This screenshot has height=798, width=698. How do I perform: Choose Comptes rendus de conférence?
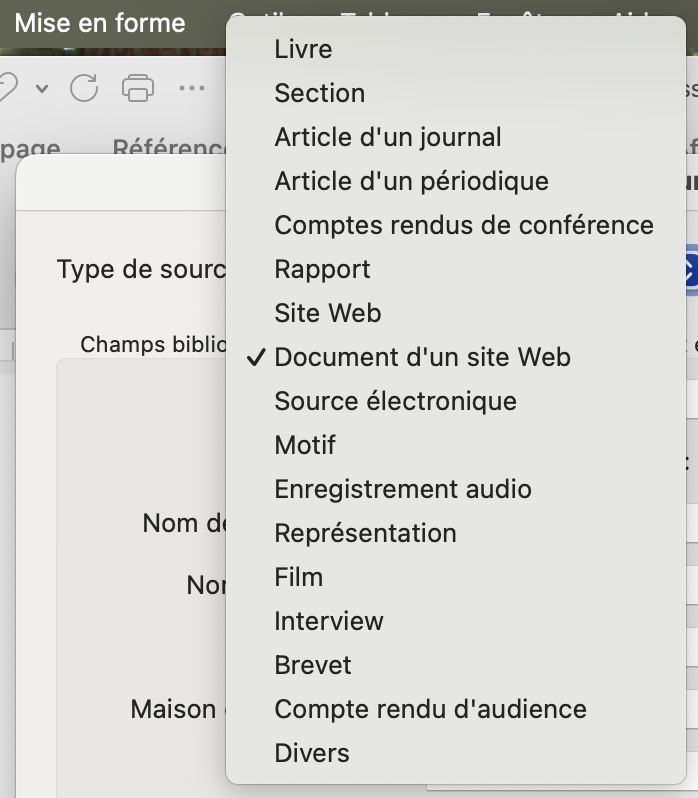(x=464, y=225)
